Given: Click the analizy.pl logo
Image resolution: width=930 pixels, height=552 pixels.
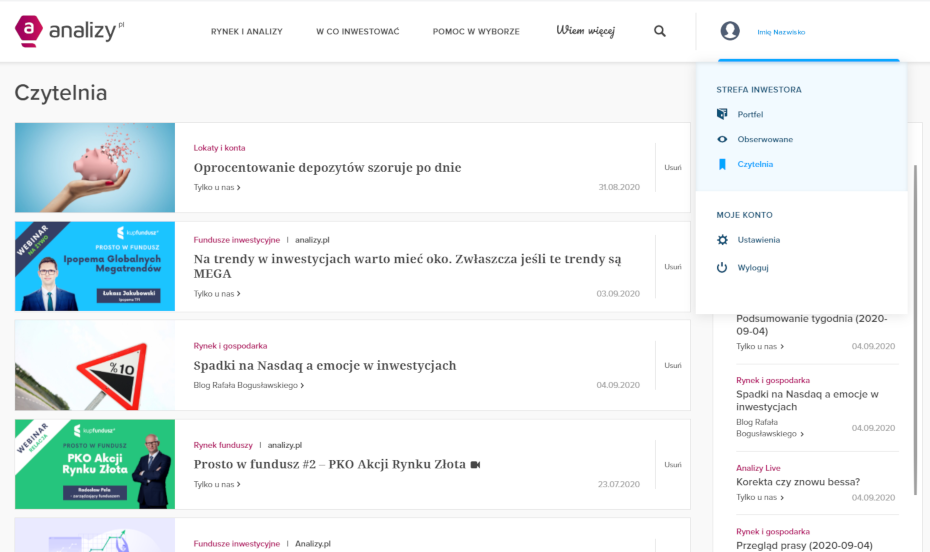Looking at the screenshot, I should point(70,31).
